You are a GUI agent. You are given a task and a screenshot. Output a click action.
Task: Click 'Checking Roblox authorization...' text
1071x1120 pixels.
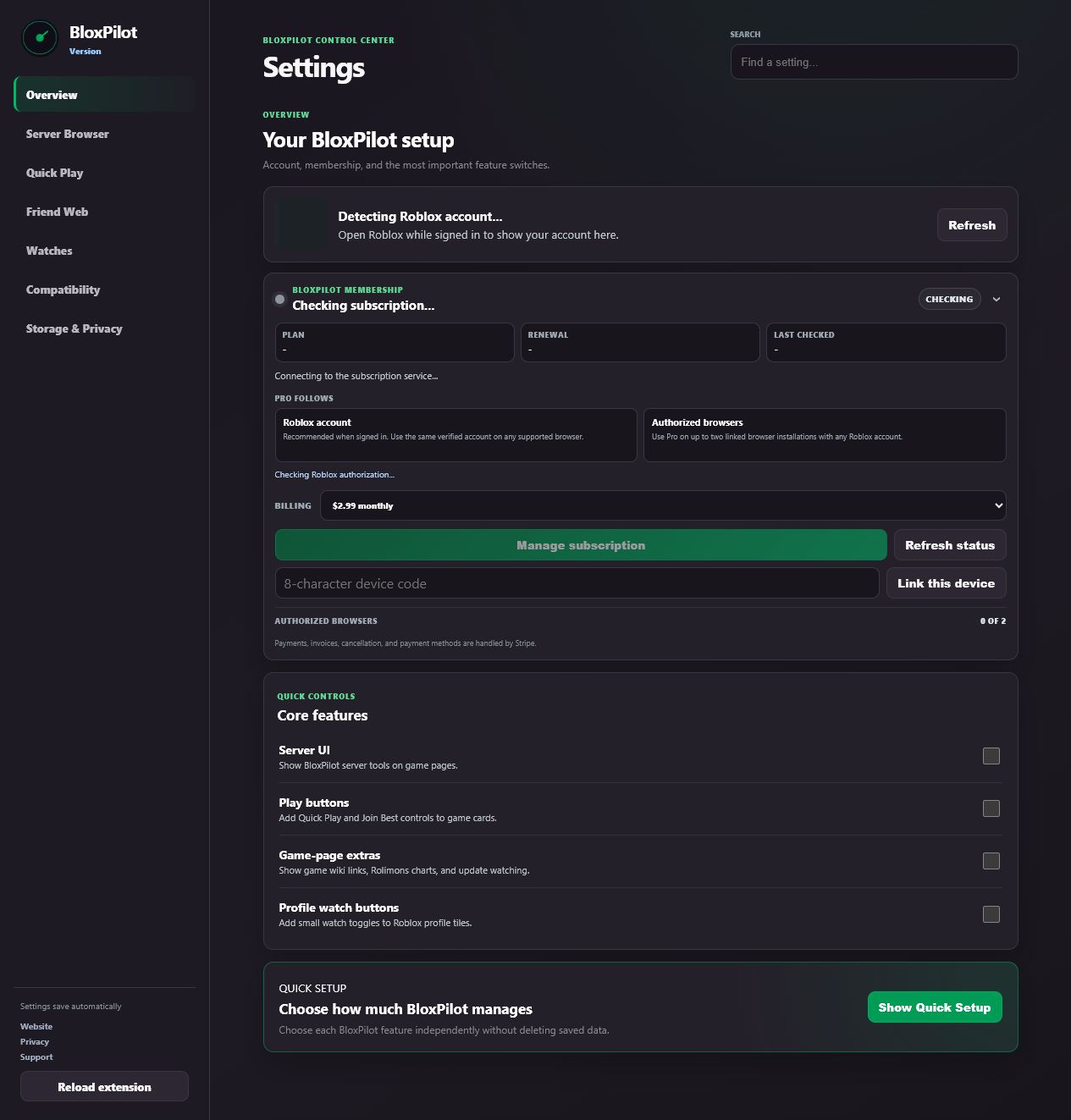[x=334, y=474]
